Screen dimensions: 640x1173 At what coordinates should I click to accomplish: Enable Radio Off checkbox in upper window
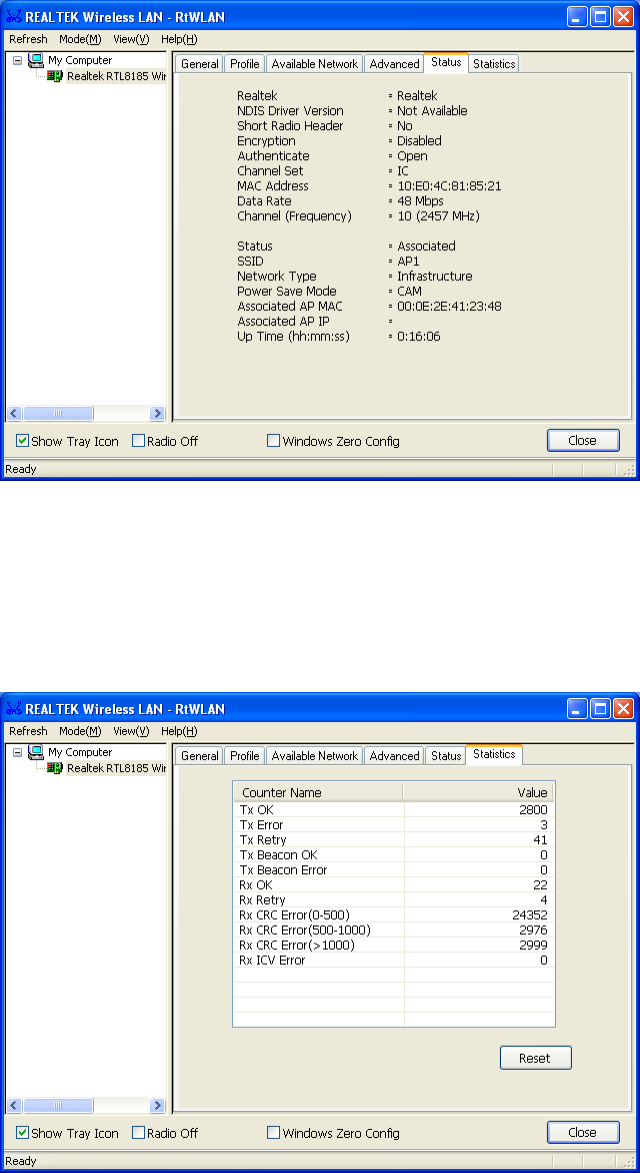tap(138, 441)
